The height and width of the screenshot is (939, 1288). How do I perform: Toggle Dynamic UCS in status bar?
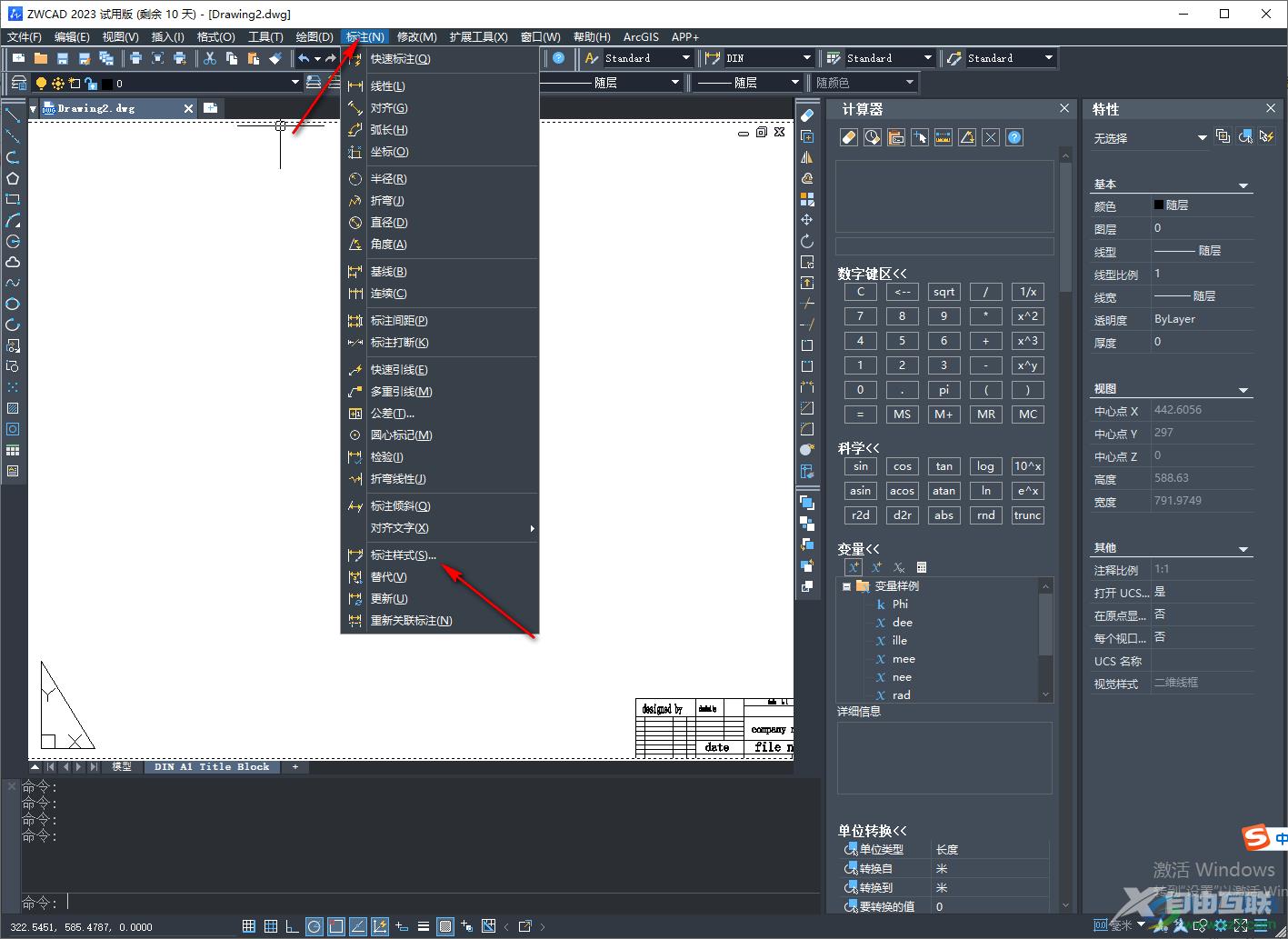pyautogui.click(x=380, y=926)
